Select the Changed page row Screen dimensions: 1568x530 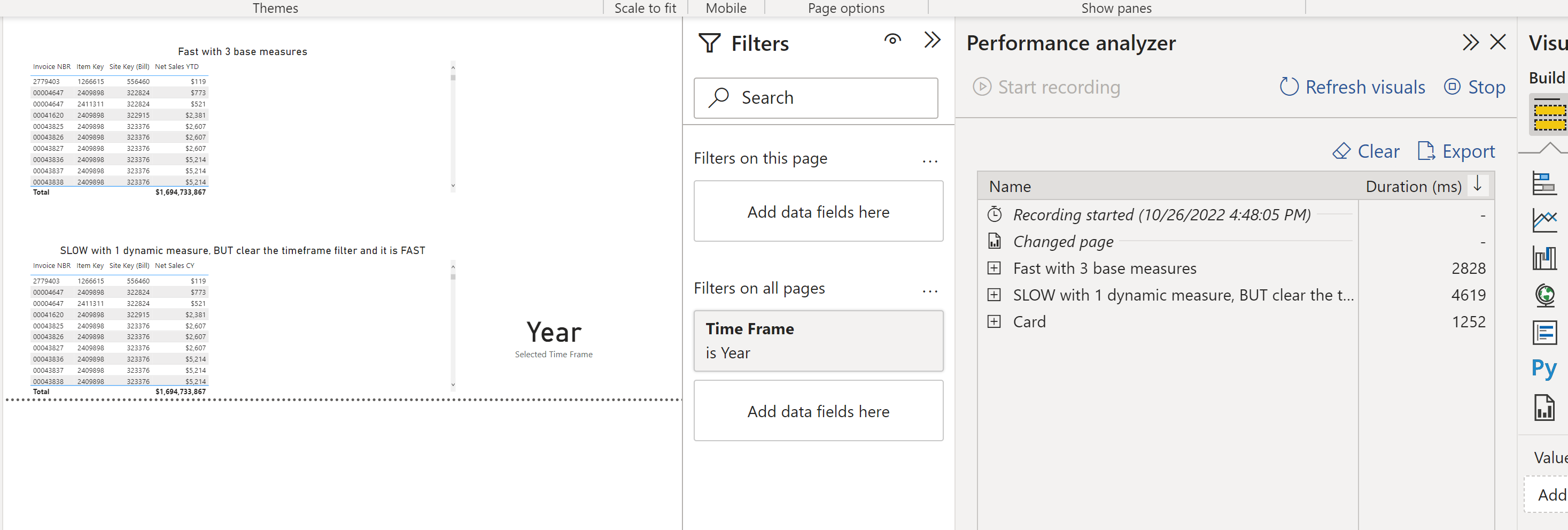(1236, 241)
